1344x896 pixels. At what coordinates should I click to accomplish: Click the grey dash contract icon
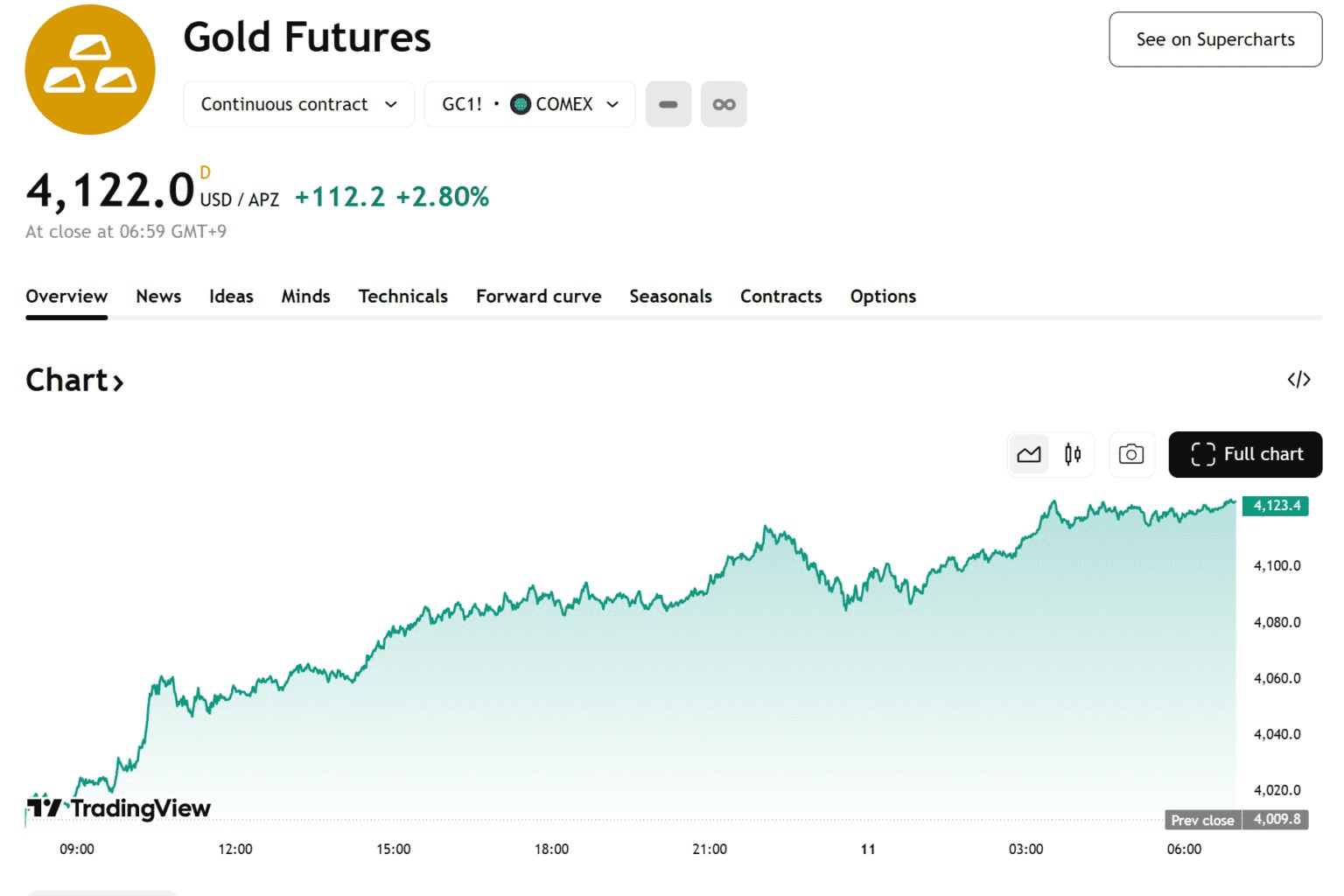point(668,104)
